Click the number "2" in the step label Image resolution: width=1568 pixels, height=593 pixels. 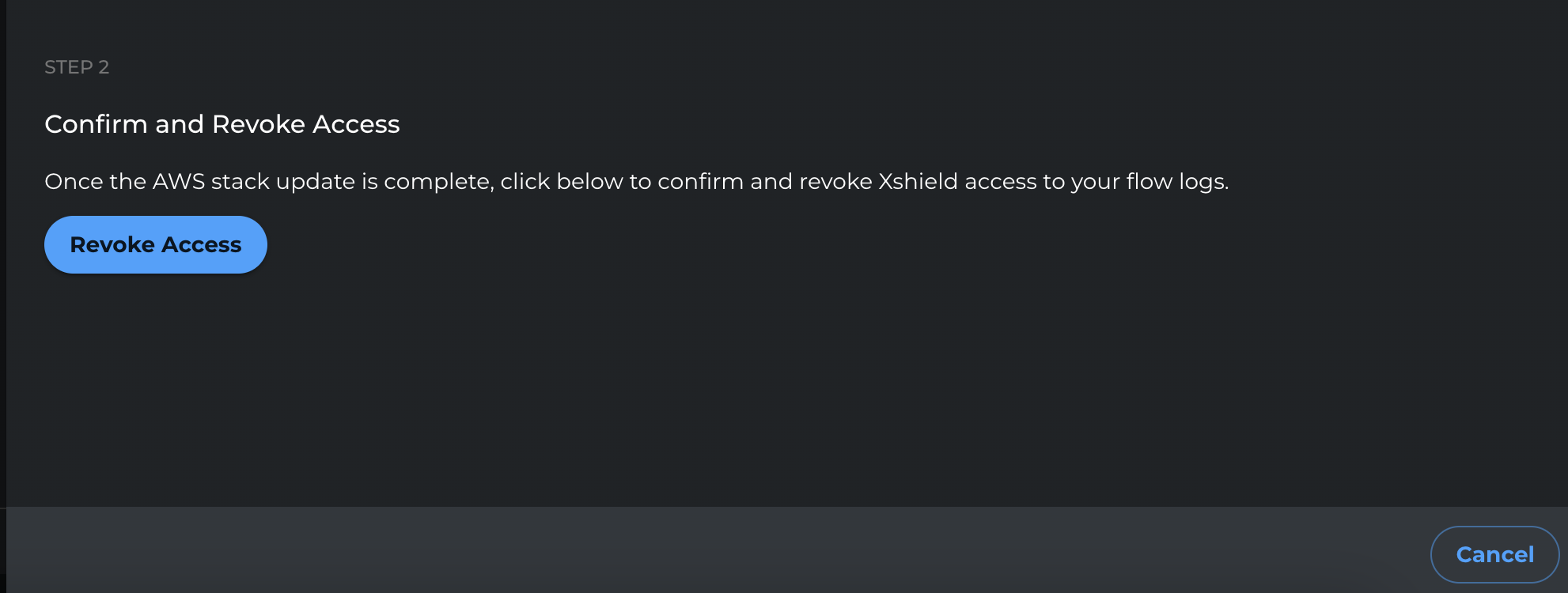[x=104, y=67]
